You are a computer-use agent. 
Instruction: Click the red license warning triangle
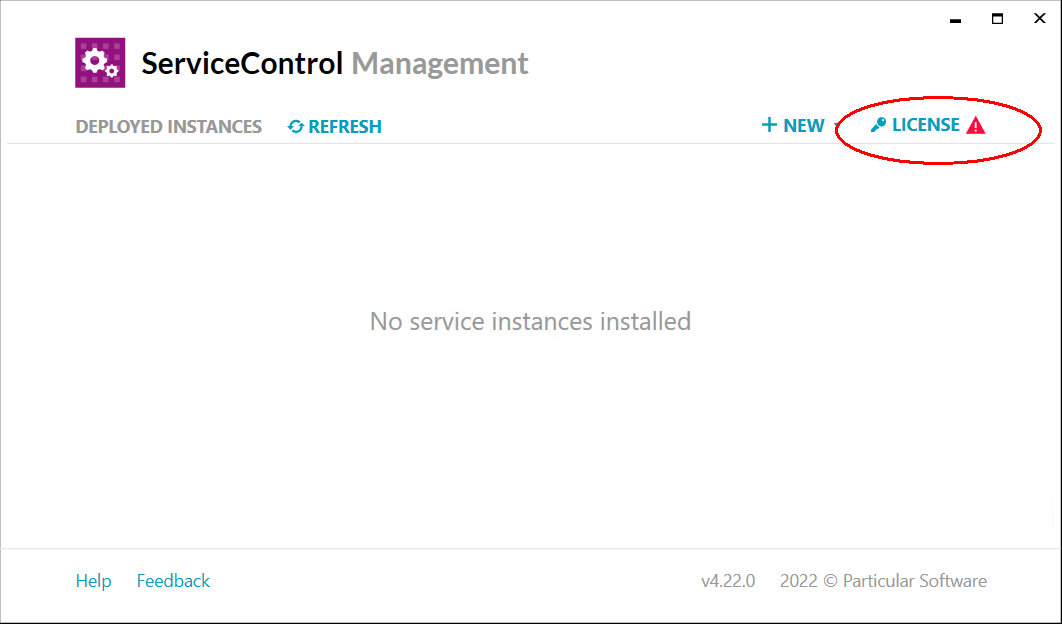pos(975,125)
